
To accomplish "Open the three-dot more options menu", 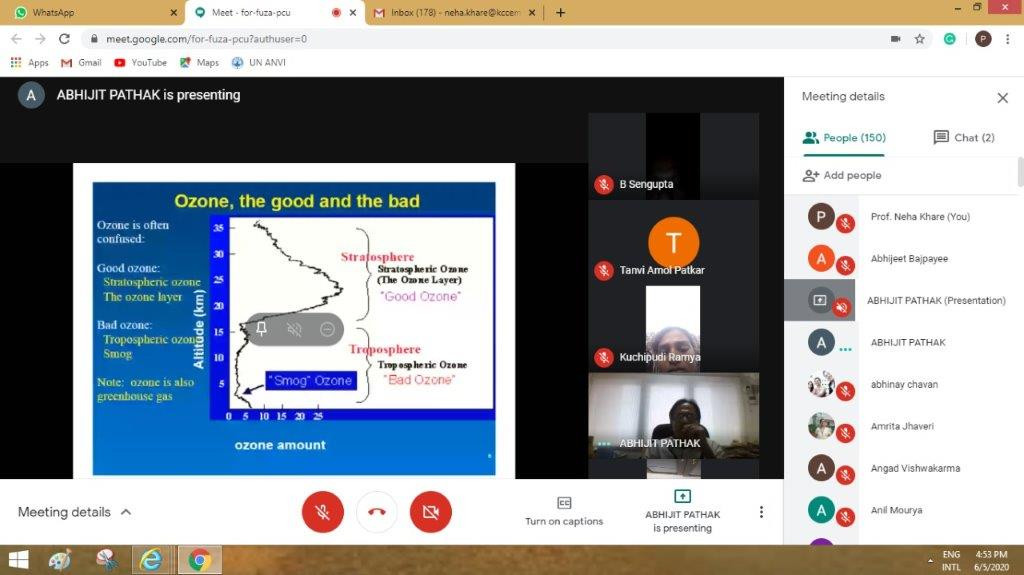I will click(x=761, y=512).
